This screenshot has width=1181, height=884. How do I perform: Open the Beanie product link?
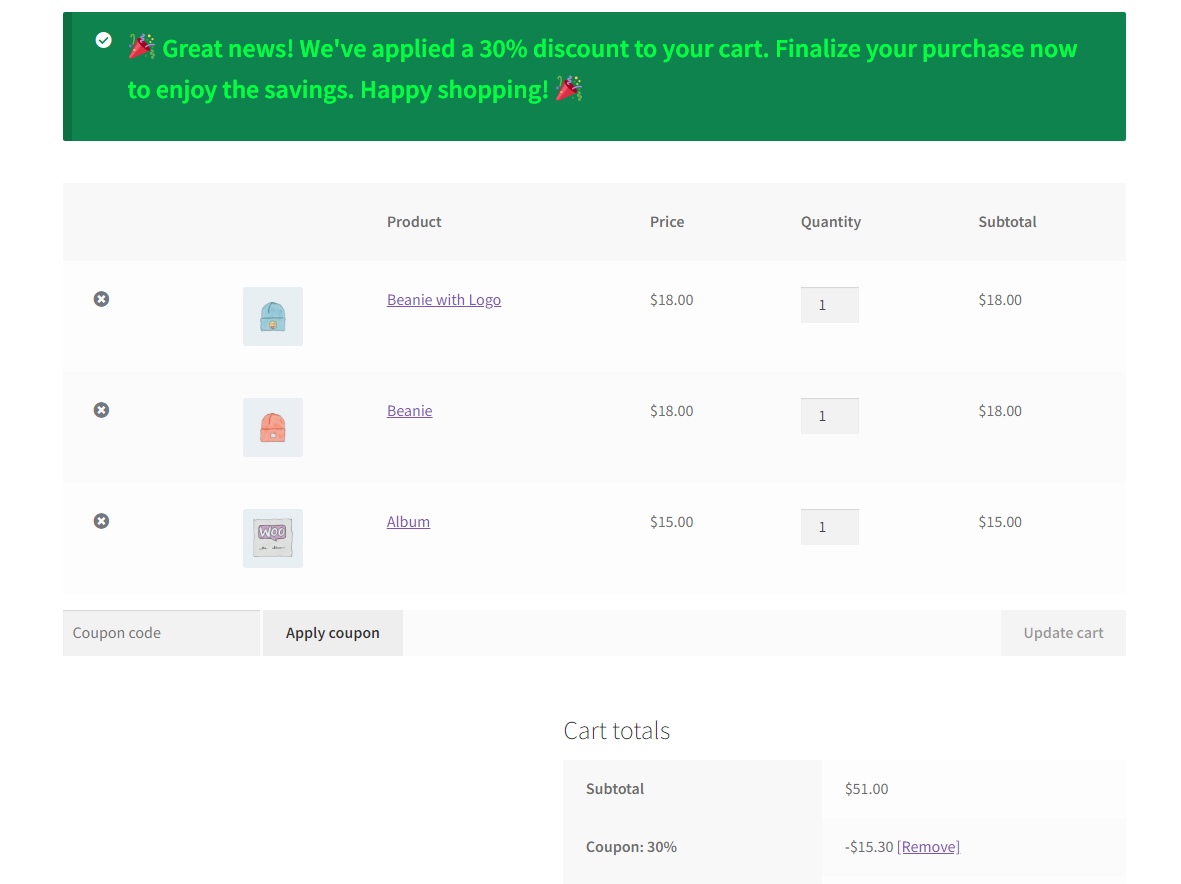[x=410, y=410]
